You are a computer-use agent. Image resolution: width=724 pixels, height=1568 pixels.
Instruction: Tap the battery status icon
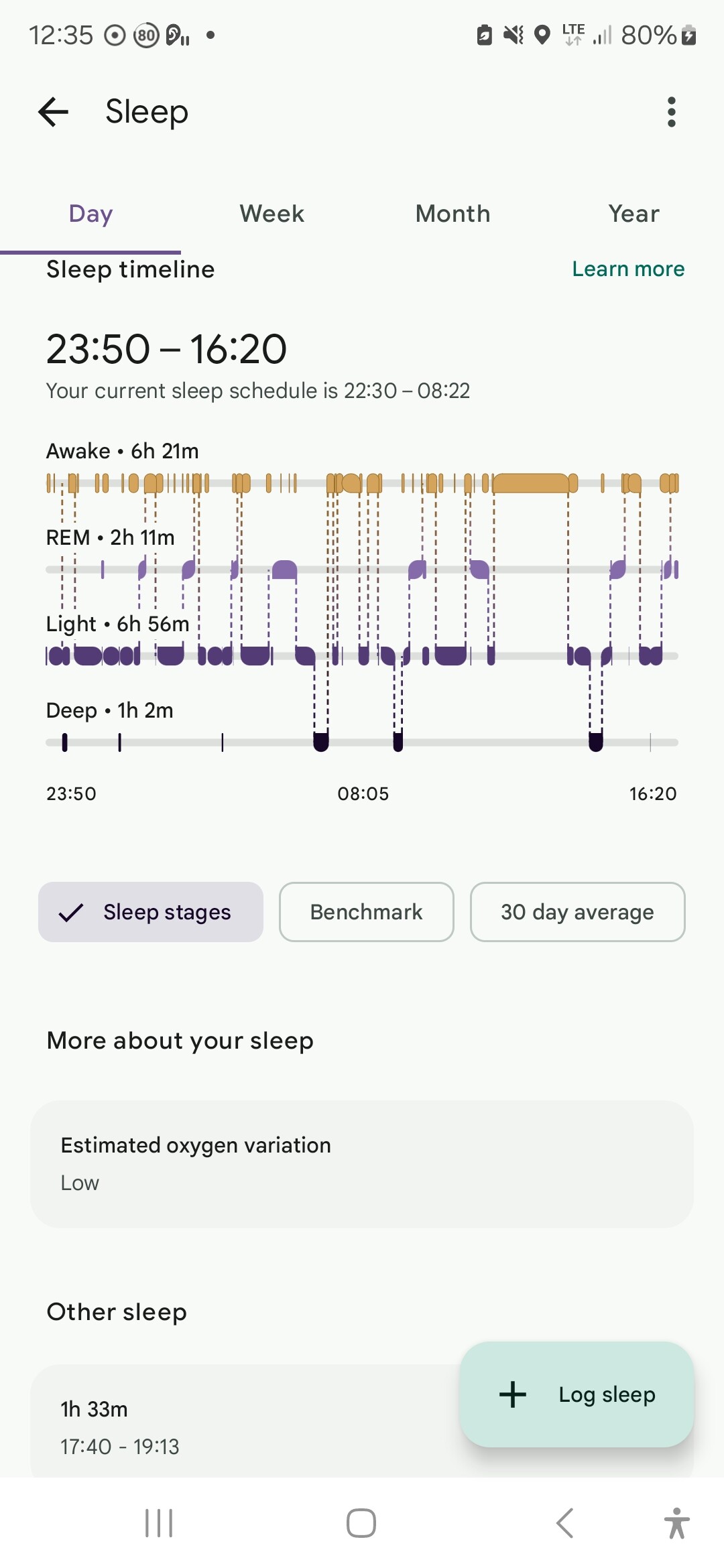pos(688,35)
